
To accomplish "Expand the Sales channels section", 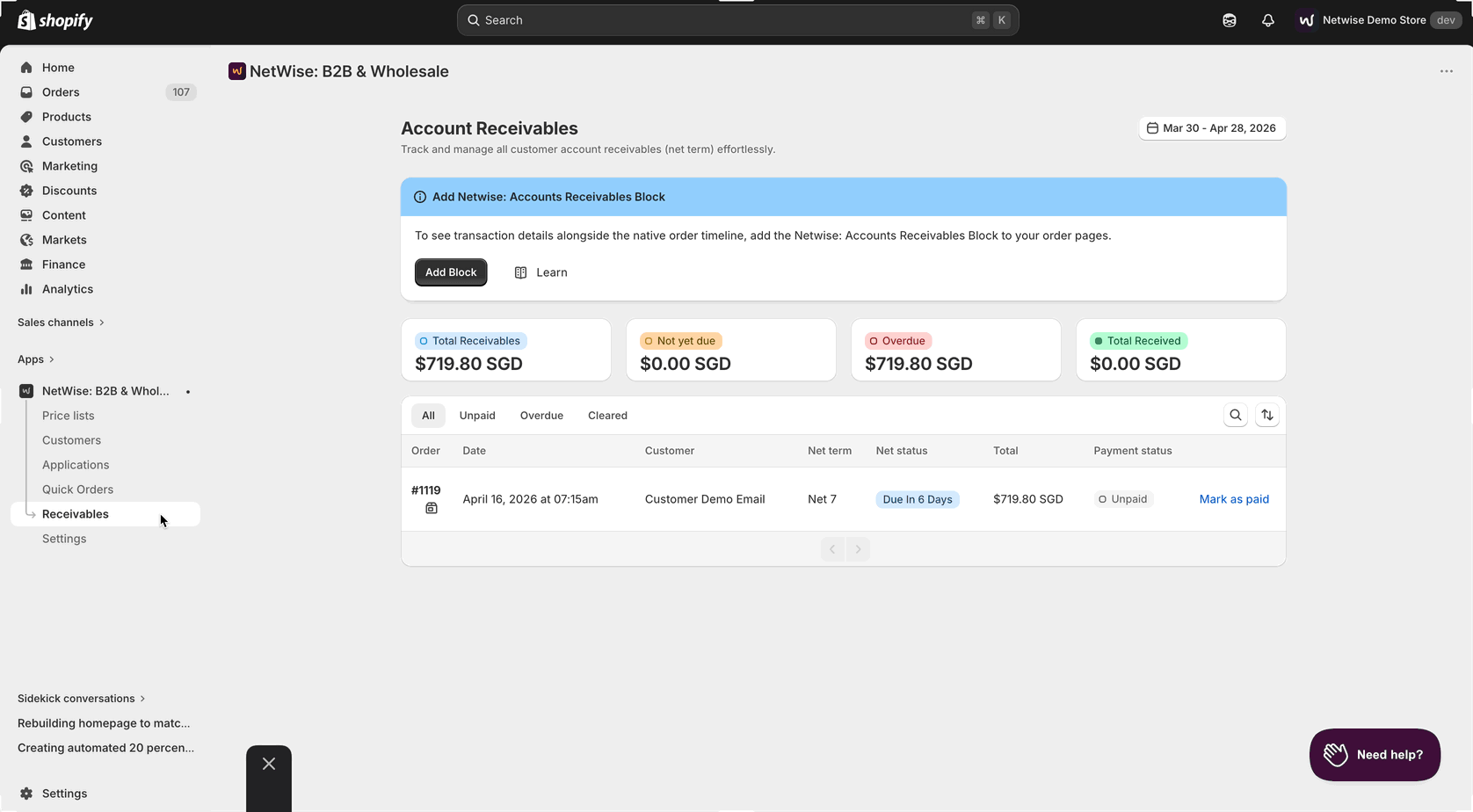I will (62, 323).
